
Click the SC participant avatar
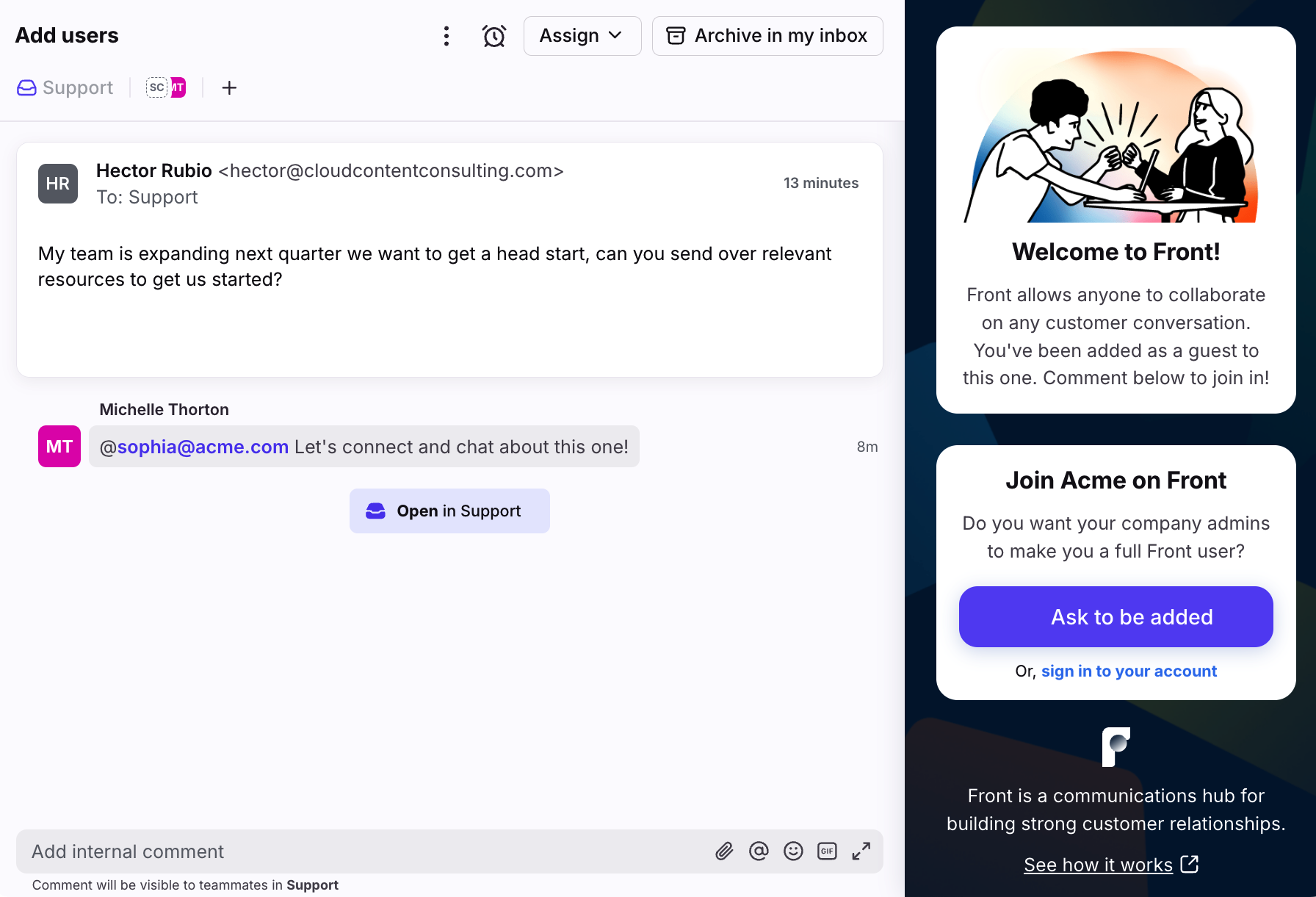[156, 87]
